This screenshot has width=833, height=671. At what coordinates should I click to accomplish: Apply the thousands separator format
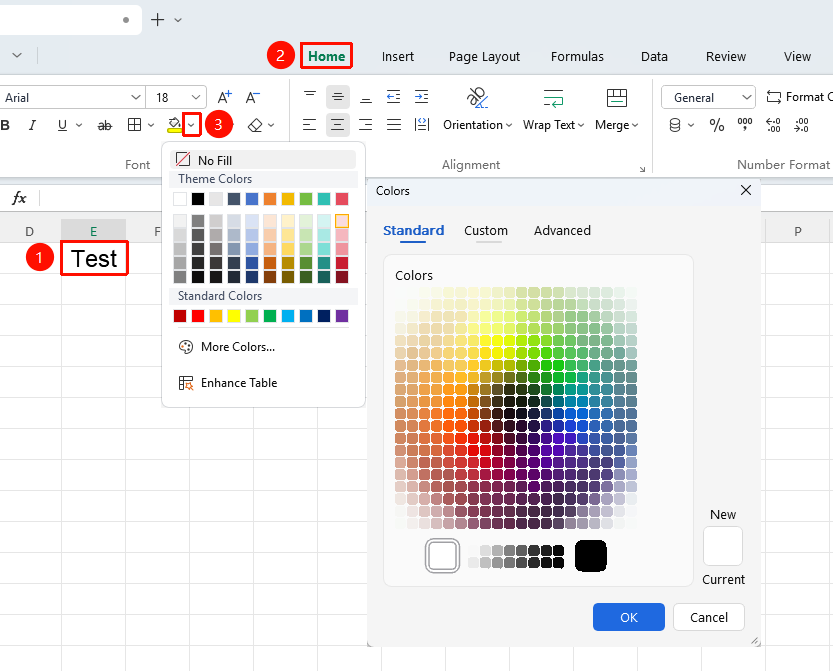point(745,125)
